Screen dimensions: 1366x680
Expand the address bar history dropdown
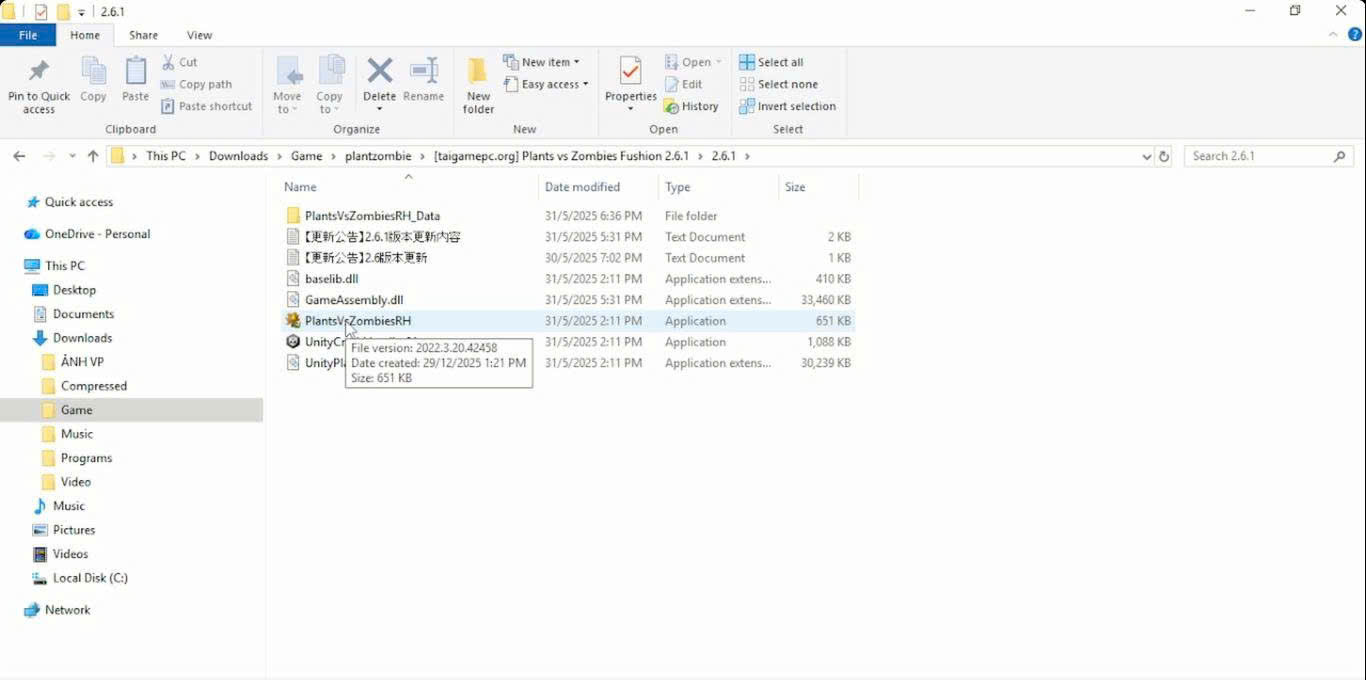[x=1146, y=156]
